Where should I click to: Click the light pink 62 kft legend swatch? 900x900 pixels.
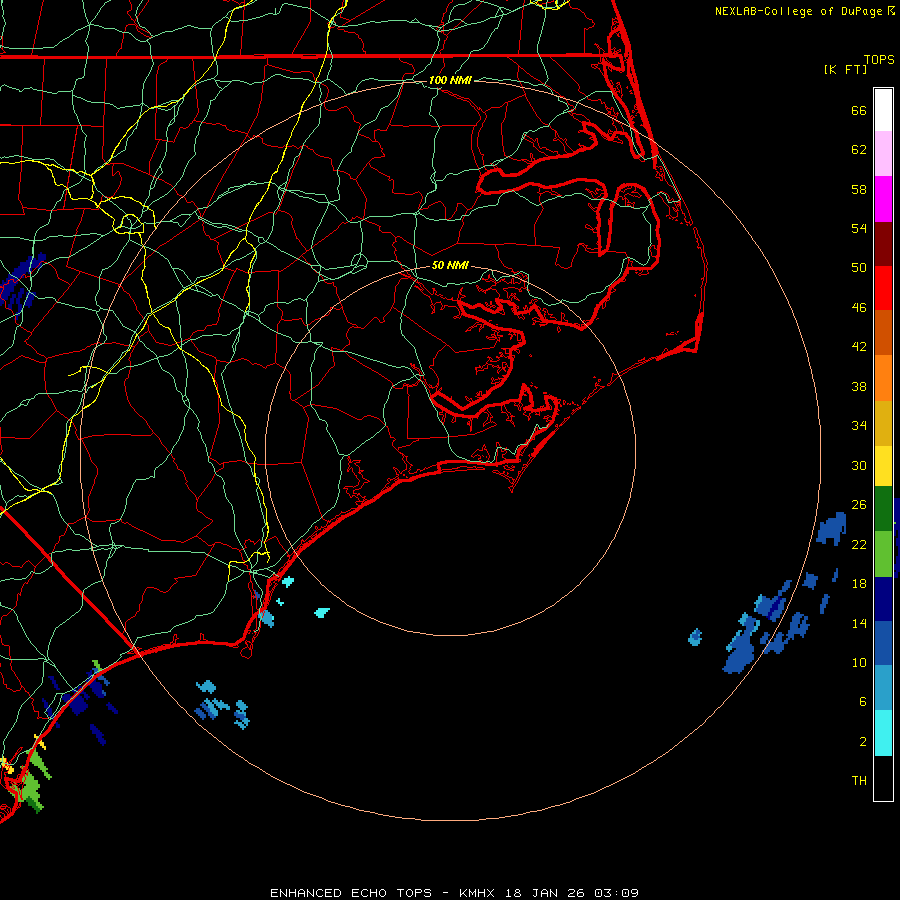point(883,154)
